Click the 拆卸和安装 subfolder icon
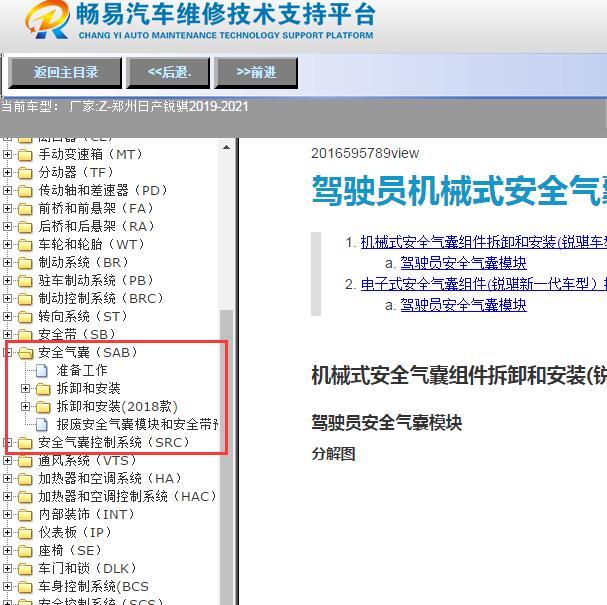607x605 pixels. (x=43, y=389)
